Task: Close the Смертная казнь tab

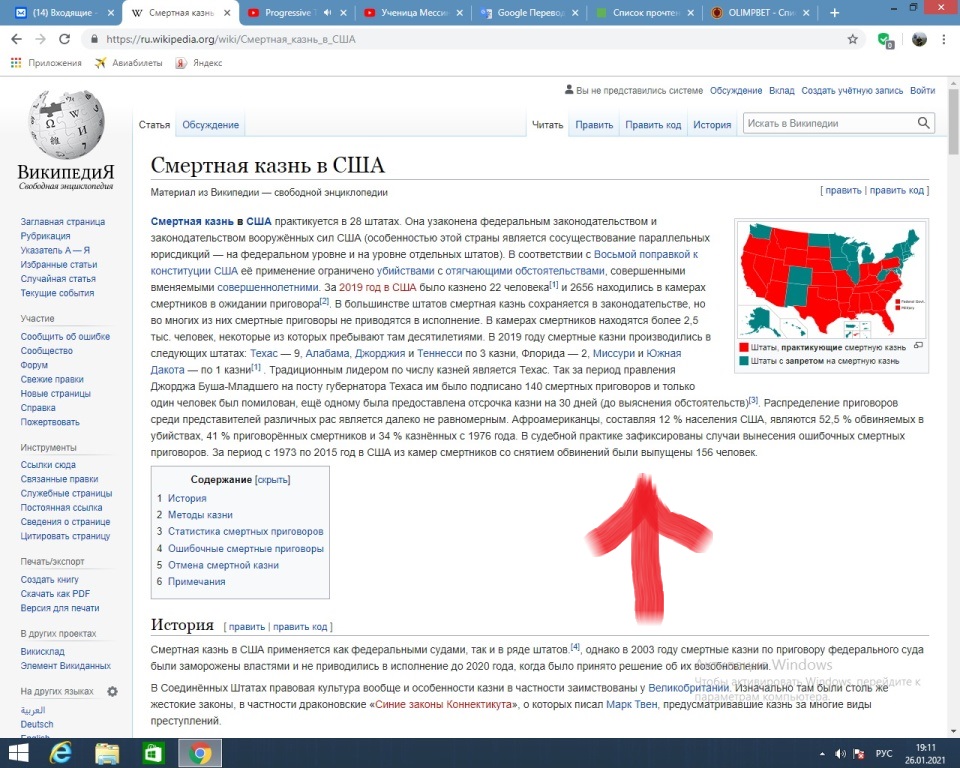Action: tap(227, 12)
